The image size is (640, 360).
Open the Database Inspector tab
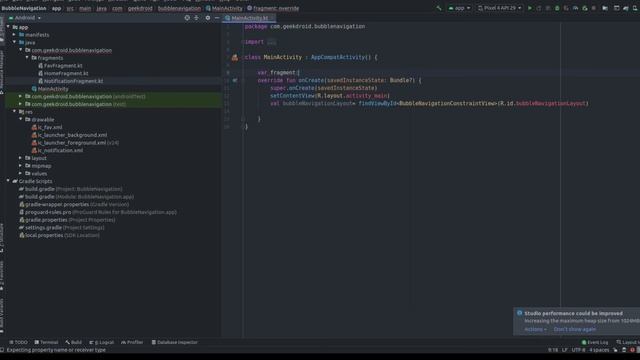click(x=174, y=342)
